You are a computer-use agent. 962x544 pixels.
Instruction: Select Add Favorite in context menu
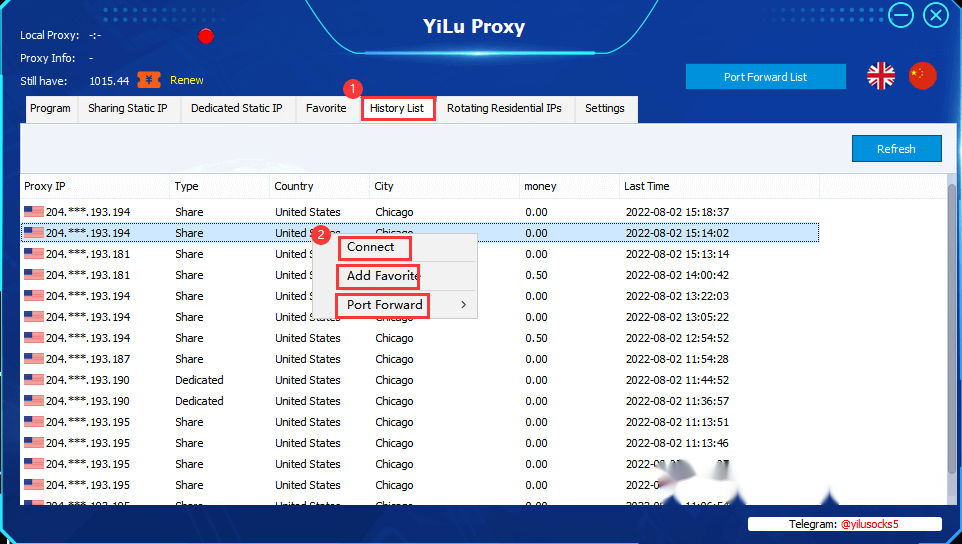pyautogui.click(x=378, y=276)
